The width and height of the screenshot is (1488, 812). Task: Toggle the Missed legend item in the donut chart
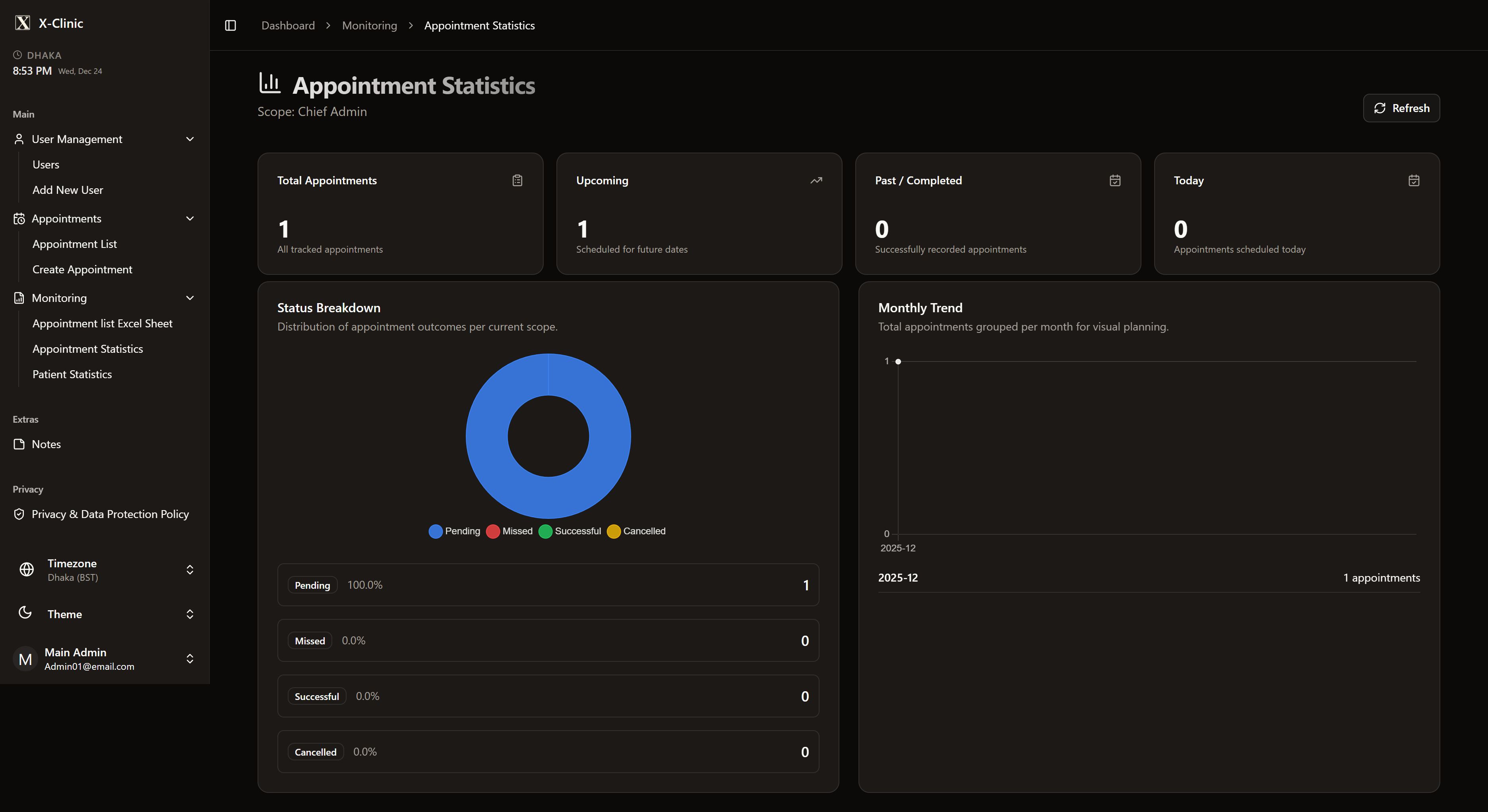510,531
